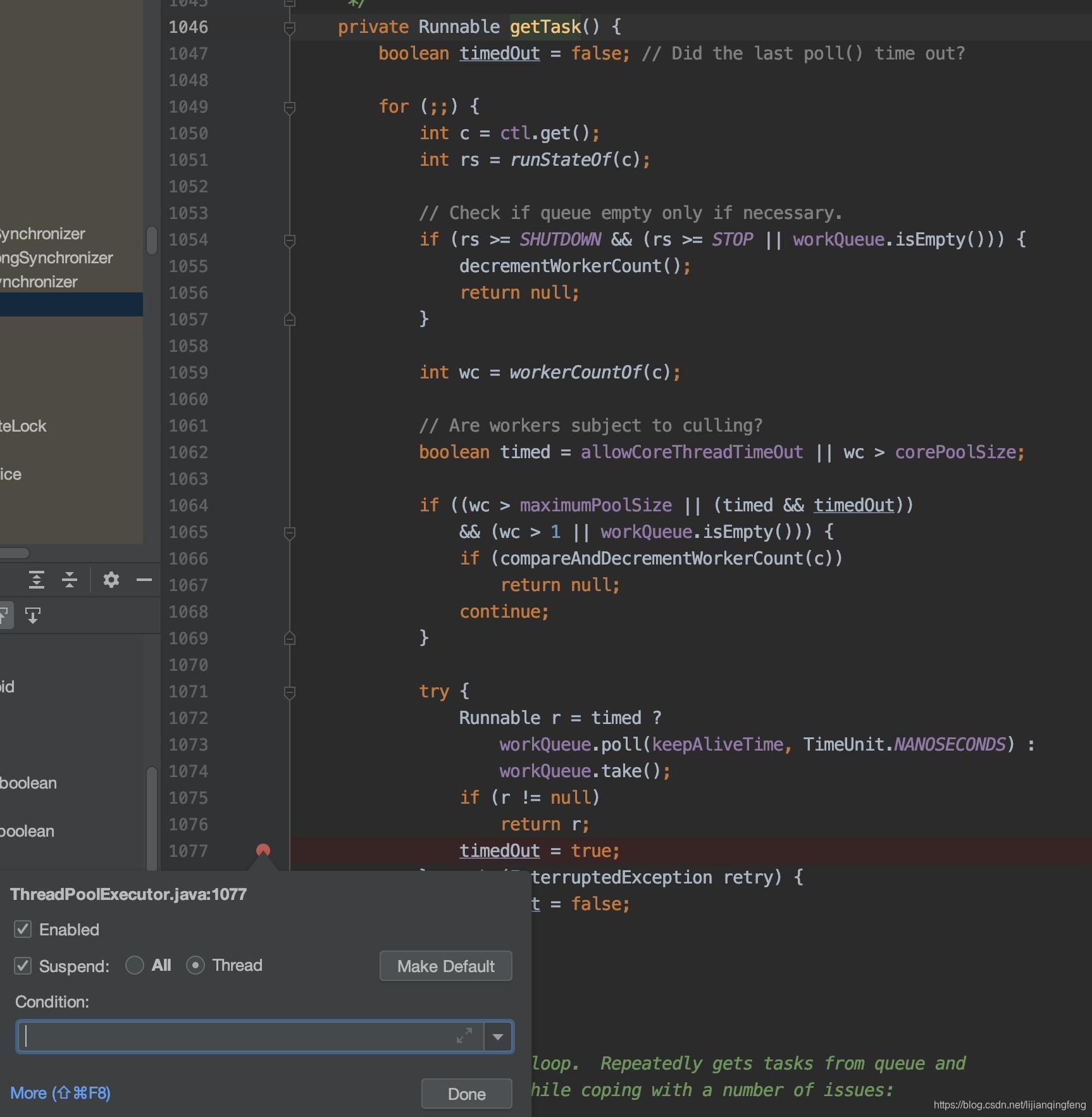
Task: Collapse the try block fold on line 1071
Action: (290, 692)
